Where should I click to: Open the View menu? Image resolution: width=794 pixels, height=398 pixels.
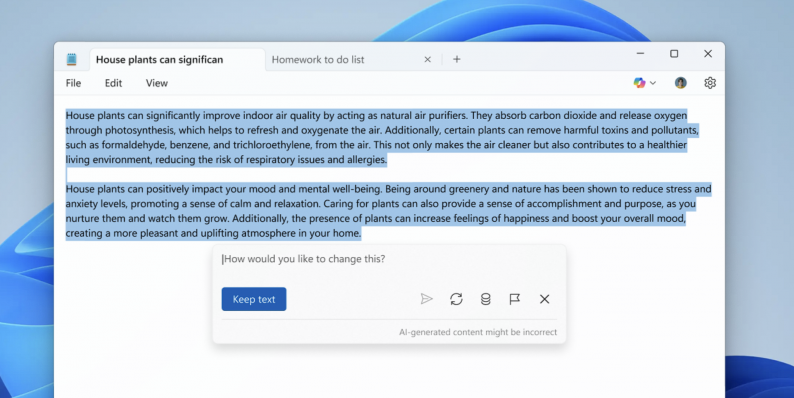156,83
